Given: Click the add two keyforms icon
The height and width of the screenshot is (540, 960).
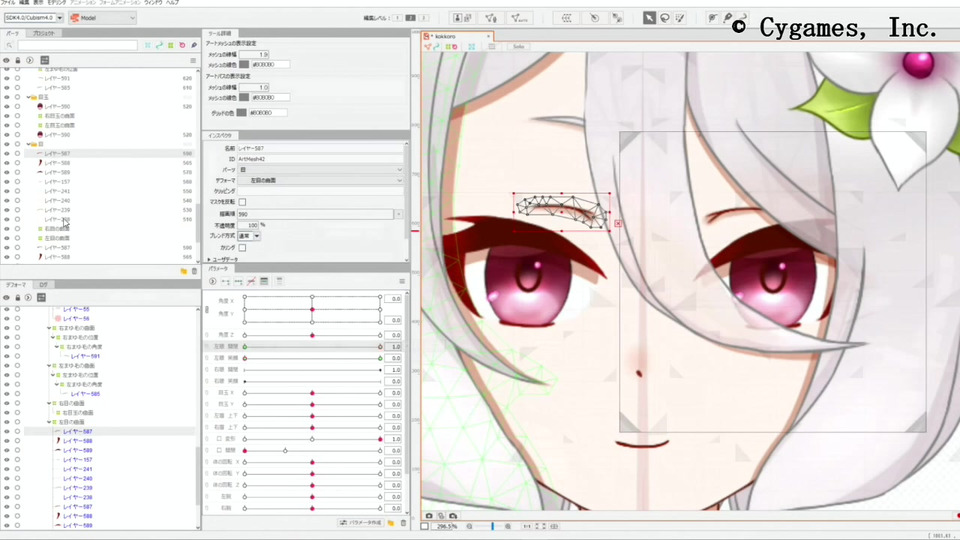Looking at the screenshot, I should (x=225, y=282).
